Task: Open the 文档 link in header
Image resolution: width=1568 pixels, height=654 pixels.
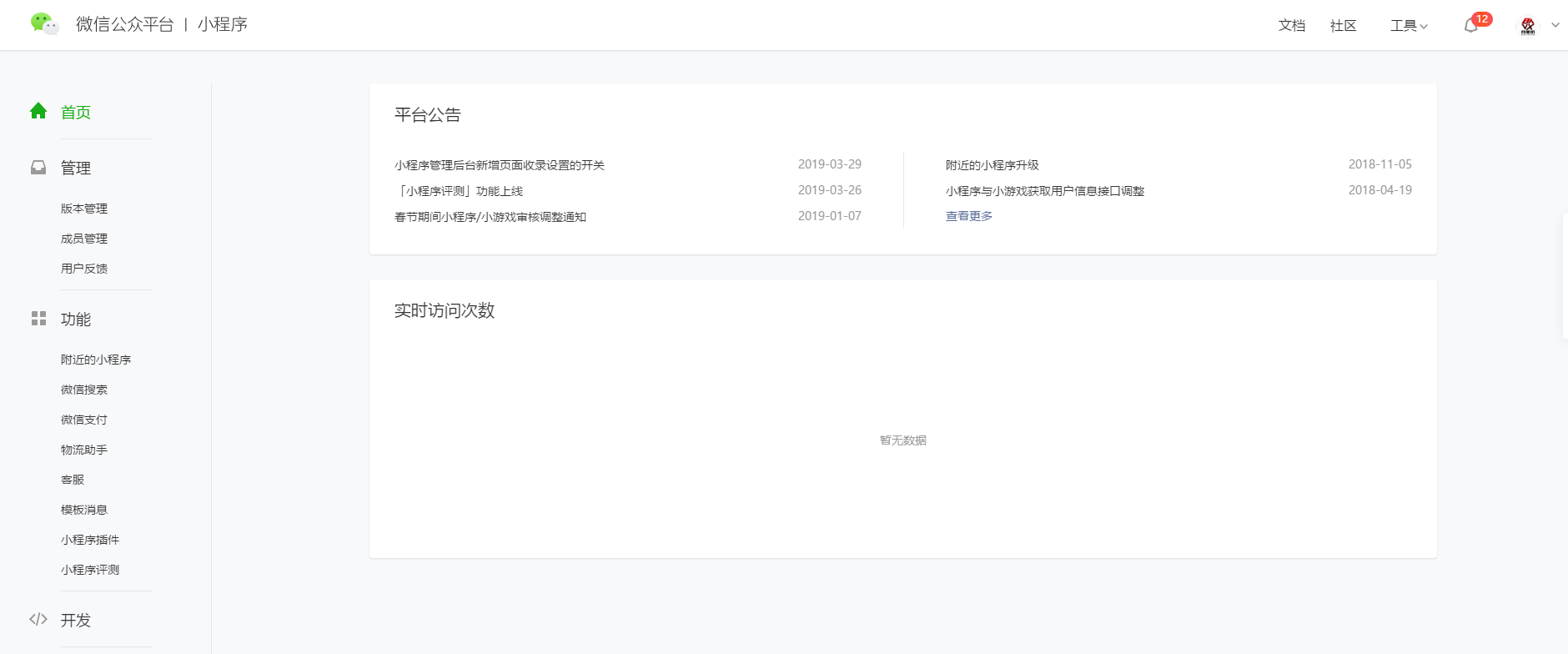Action: [1292, 26]
